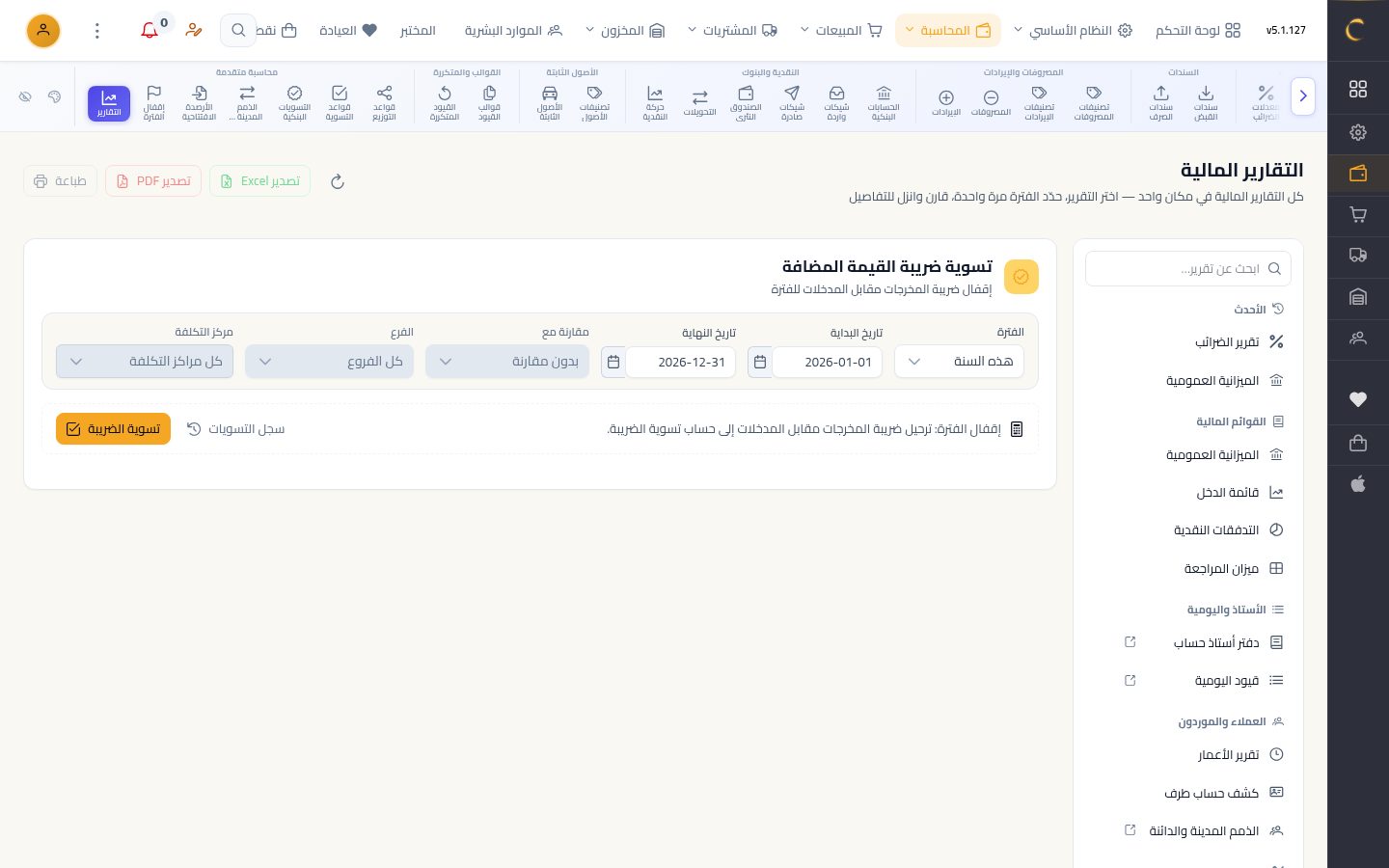
Task: Expand the النظام الأساسي top menu
Action: pos(1072,31)
